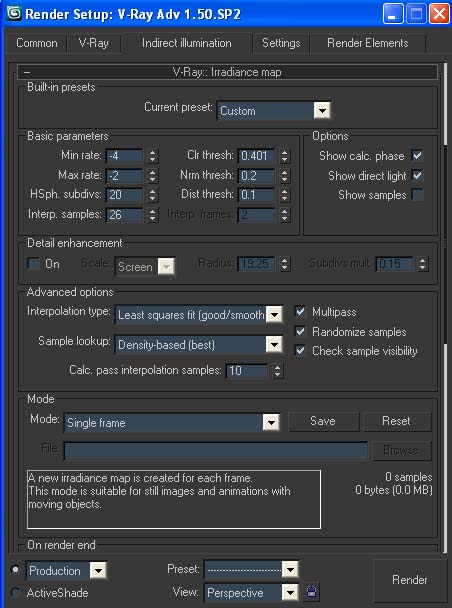Adjust the Nrm thresh spinner
The height and width of the screenshot is (608, 452).
pos(285,176)
